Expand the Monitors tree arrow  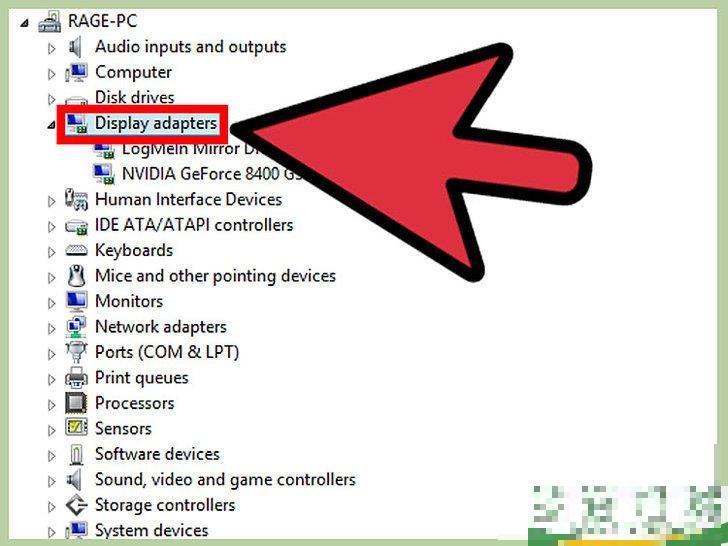pos(51,303)
